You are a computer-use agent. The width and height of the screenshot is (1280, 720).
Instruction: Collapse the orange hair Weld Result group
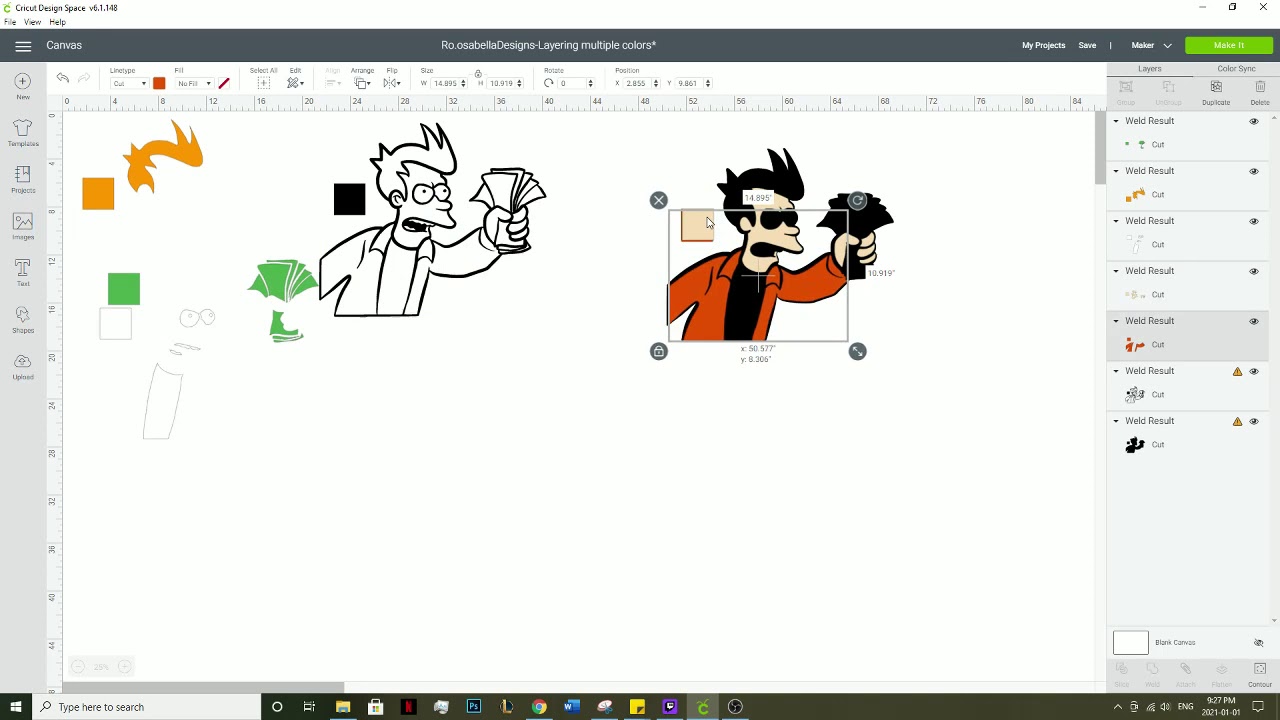click(1116, 171)
